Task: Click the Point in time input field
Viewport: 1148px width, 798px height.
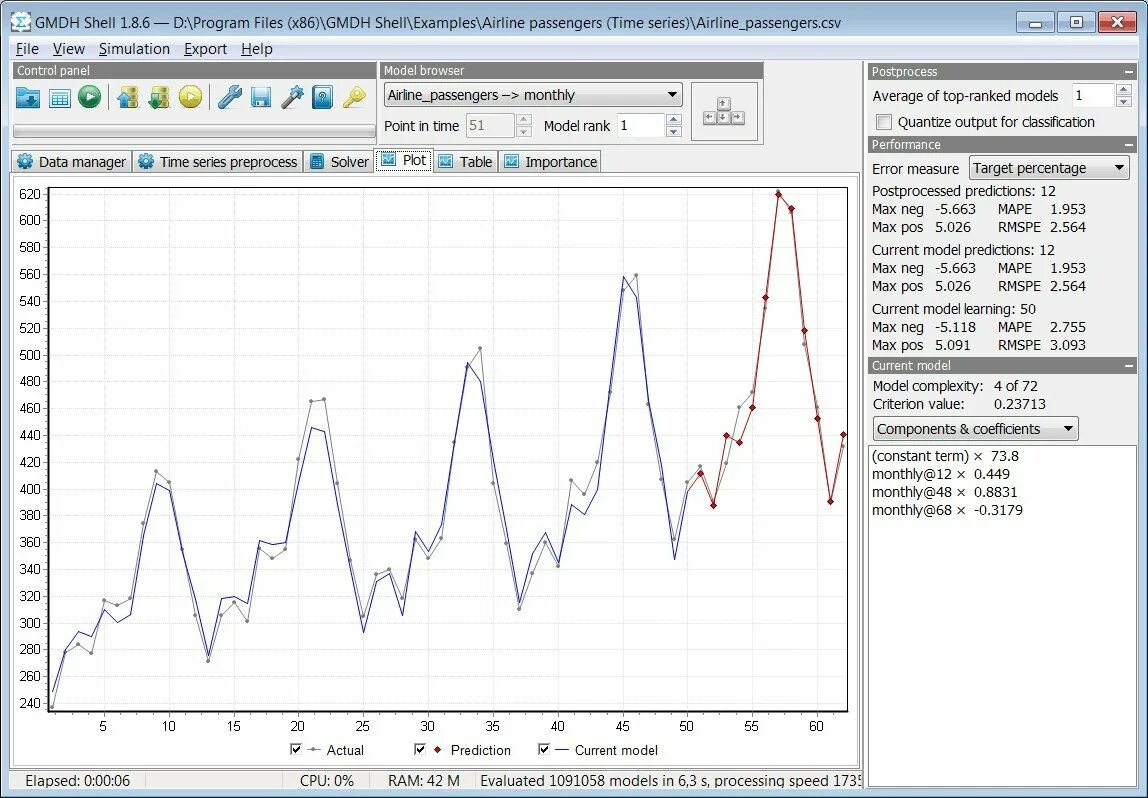Action: coord(490,126)
